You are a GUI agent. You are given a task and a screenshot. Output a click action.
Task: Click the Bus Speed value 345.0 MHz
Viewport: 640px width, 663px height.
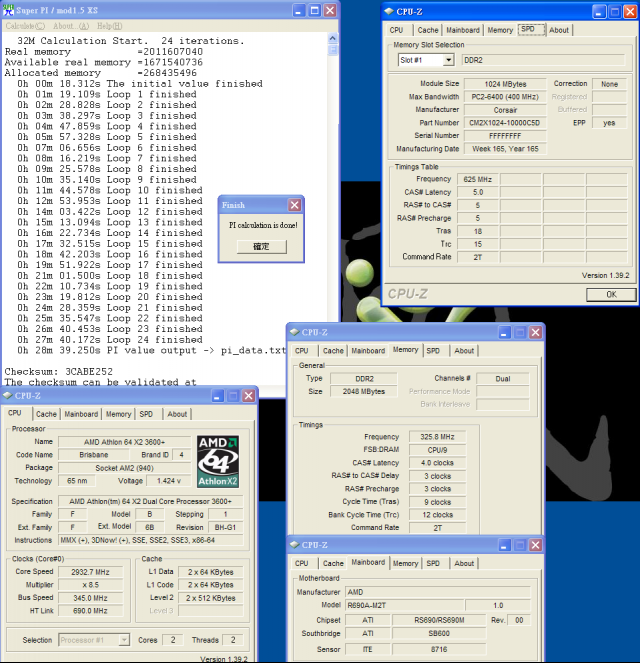click(90, 598)
